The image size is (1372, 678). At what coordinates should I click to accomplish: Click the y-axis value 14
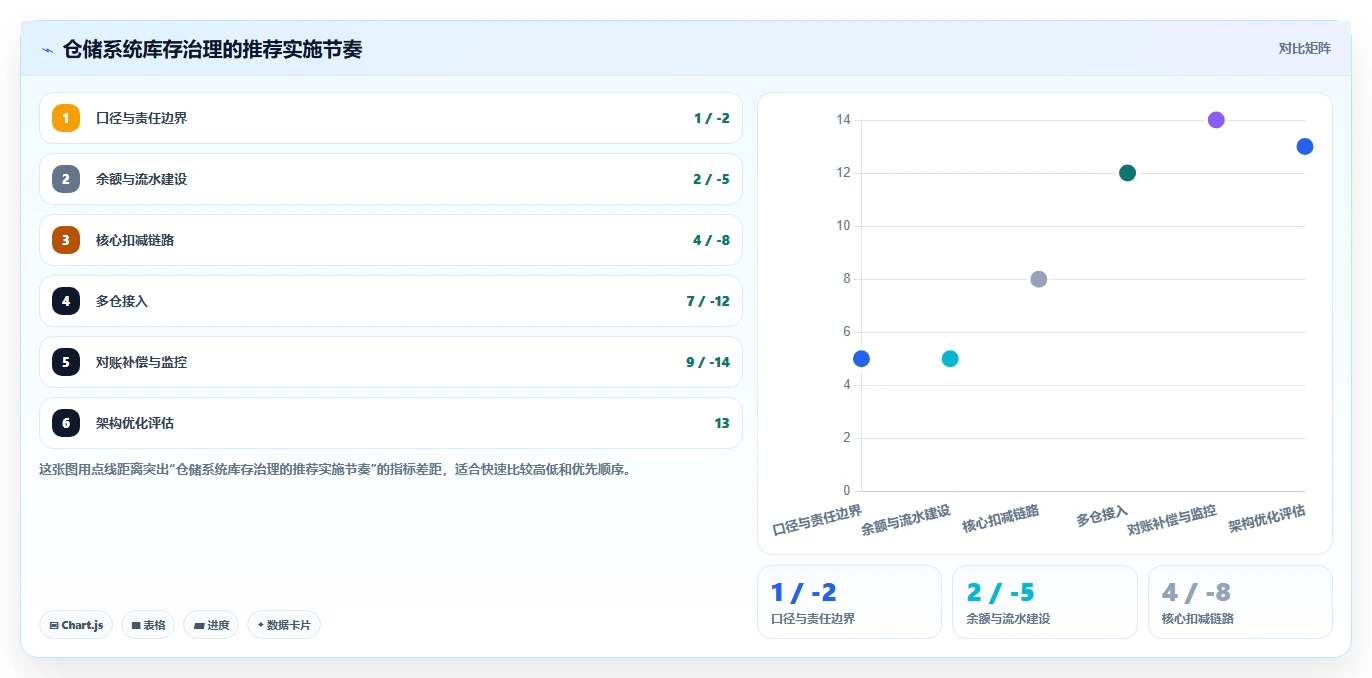tap(843, 120)
